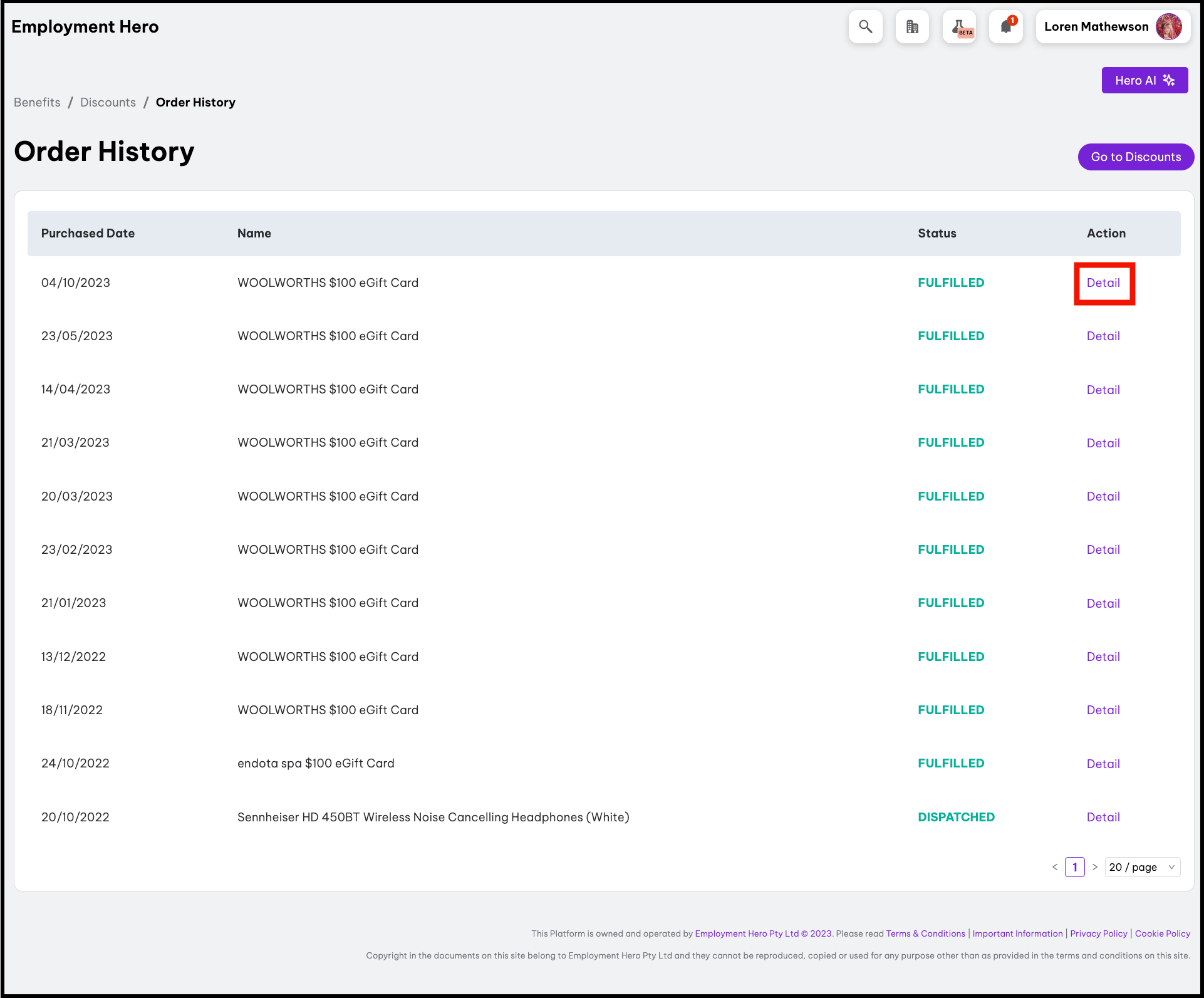The width and height of the screenshot is (1204, 998).
Task: Open Detail for the 23/02/2023 order
Action: coord(1103,549)
